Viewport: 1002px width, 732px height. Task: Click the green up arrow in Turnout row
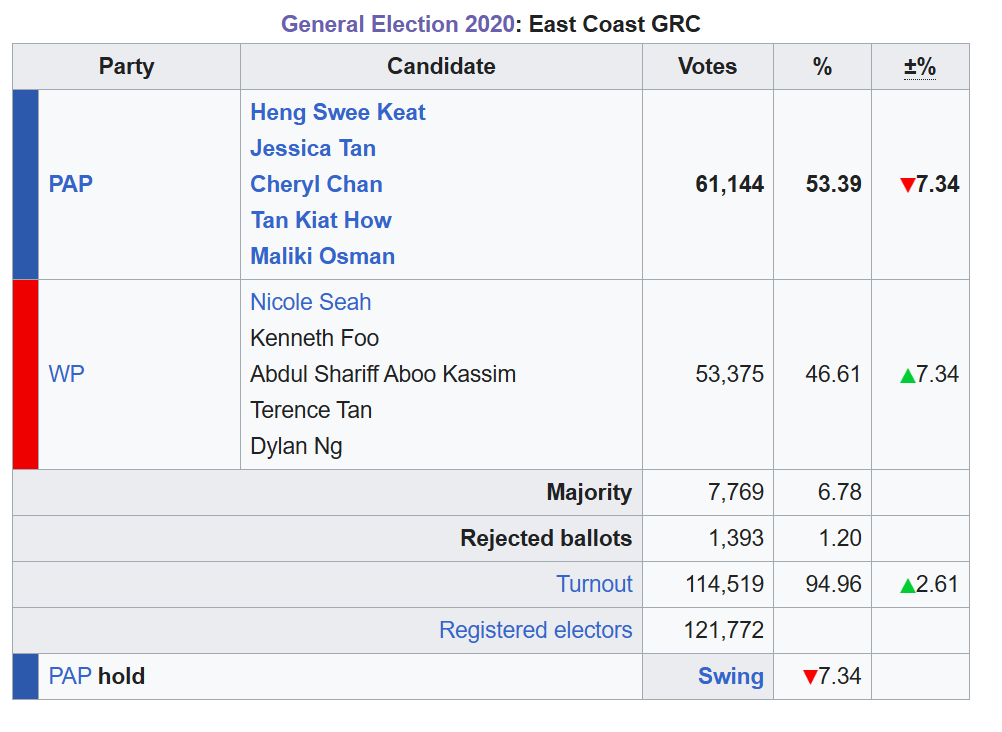click(x=907, y=585)
